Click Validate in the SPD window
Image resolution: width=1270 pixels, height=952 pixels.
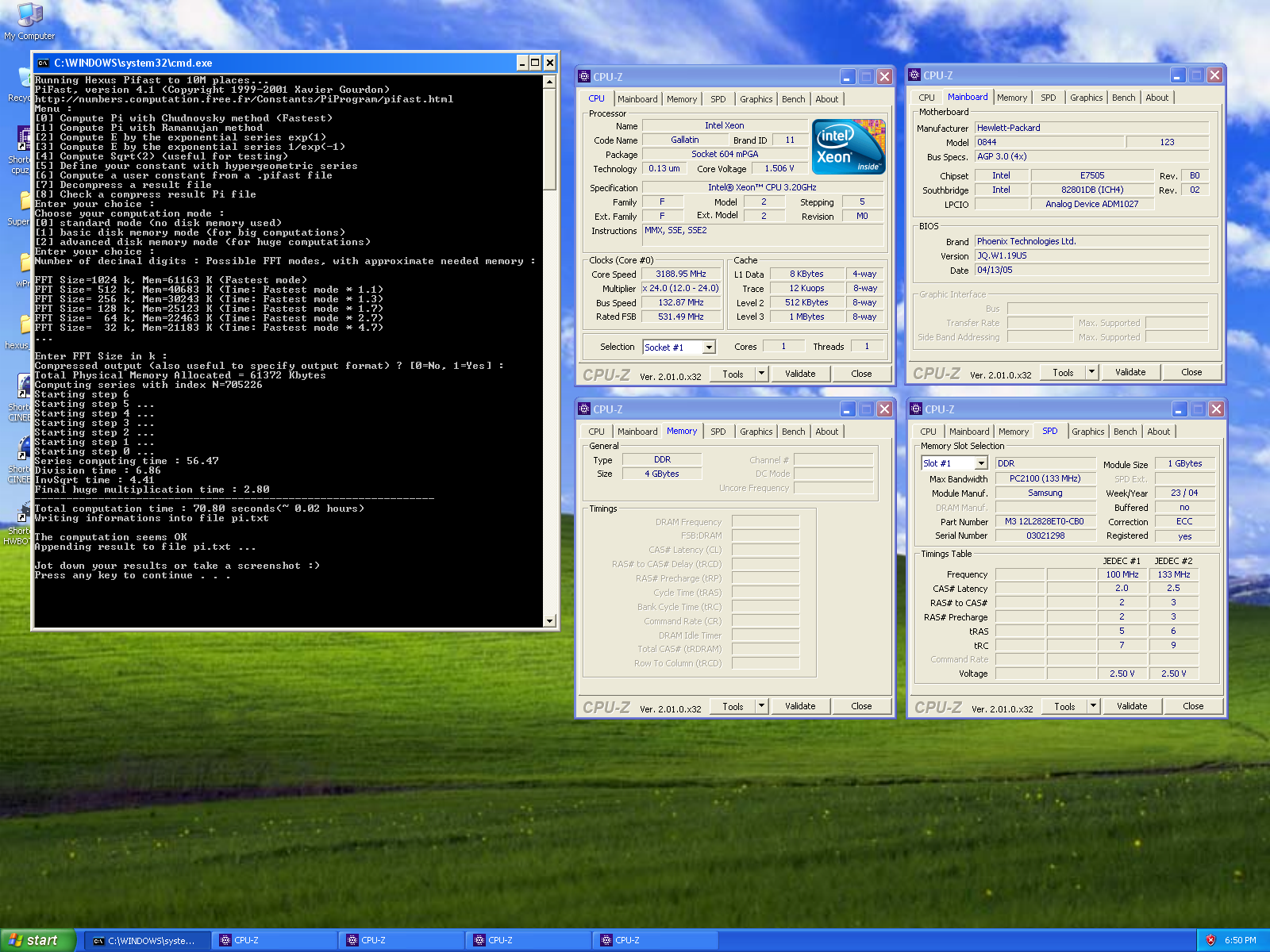point(1132,706)
